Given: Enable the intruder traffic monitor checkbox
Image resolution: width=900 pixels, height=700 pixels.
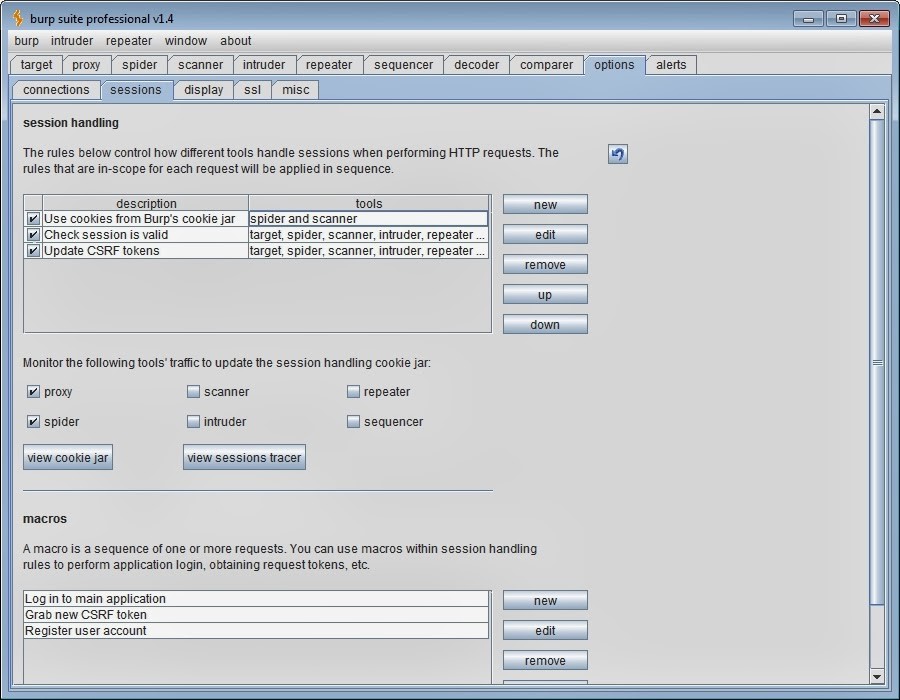Looking at the screenshot, I should (193, 421).
